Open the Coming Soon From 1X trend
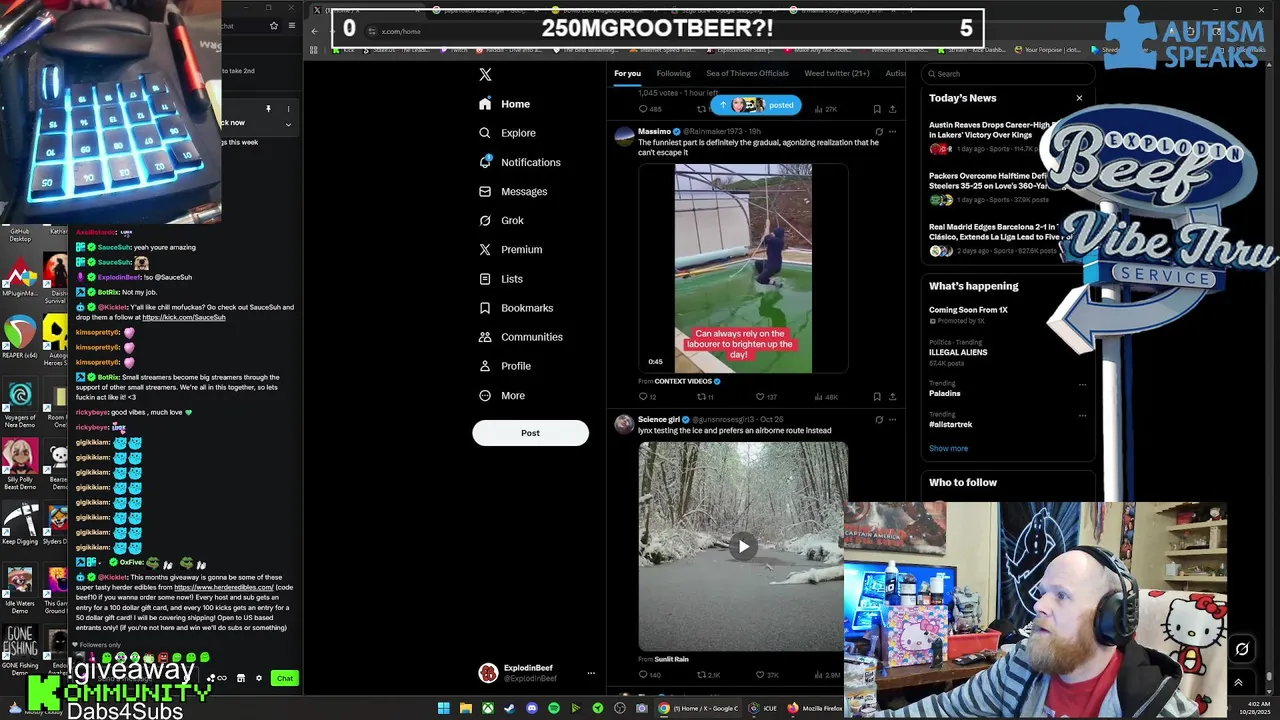 coord(968,310)
